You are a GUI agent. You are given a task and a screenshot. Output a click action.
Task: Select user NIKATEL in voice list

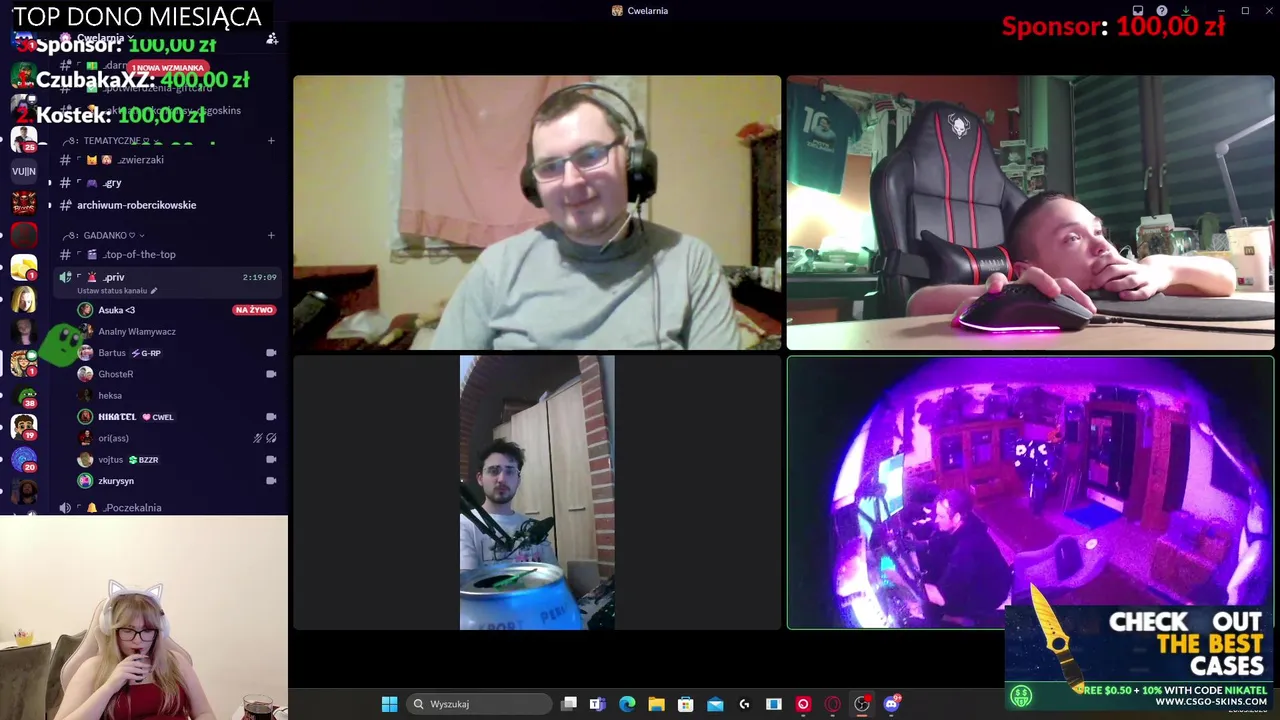(x=117, y=417)
